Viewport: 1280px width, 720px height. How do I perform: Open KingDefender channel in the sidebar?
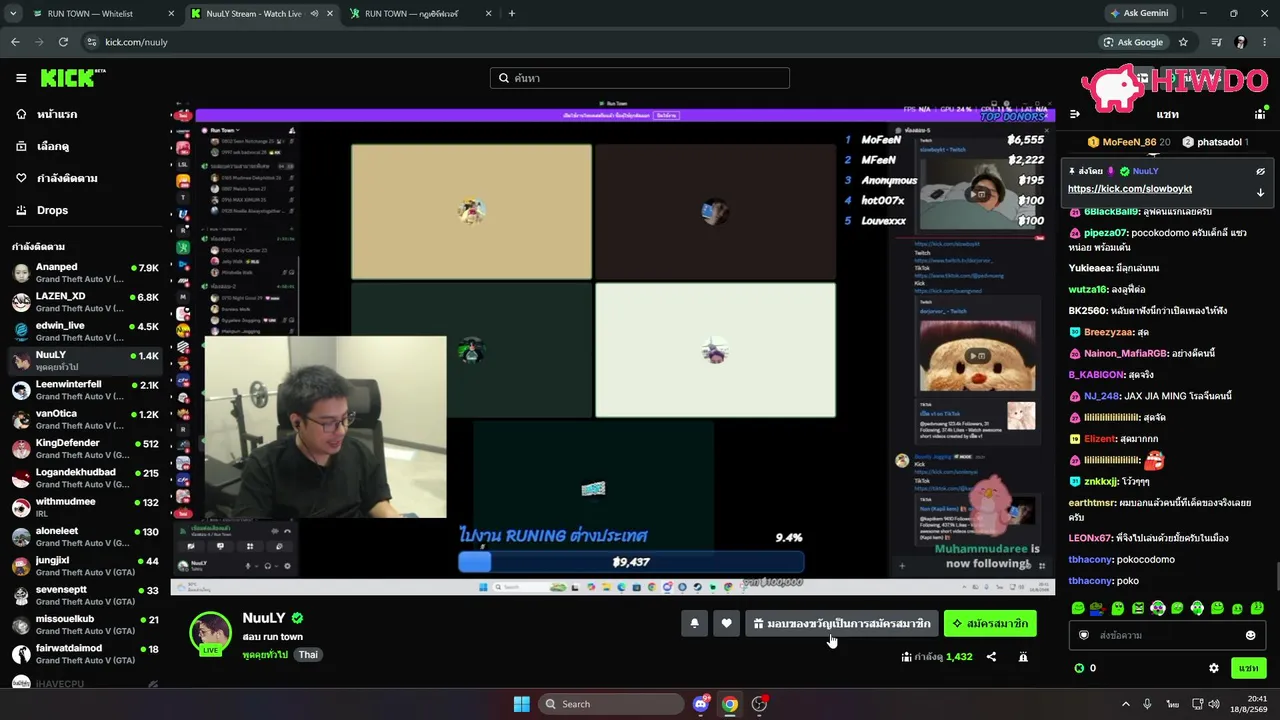tap(85, 449)
